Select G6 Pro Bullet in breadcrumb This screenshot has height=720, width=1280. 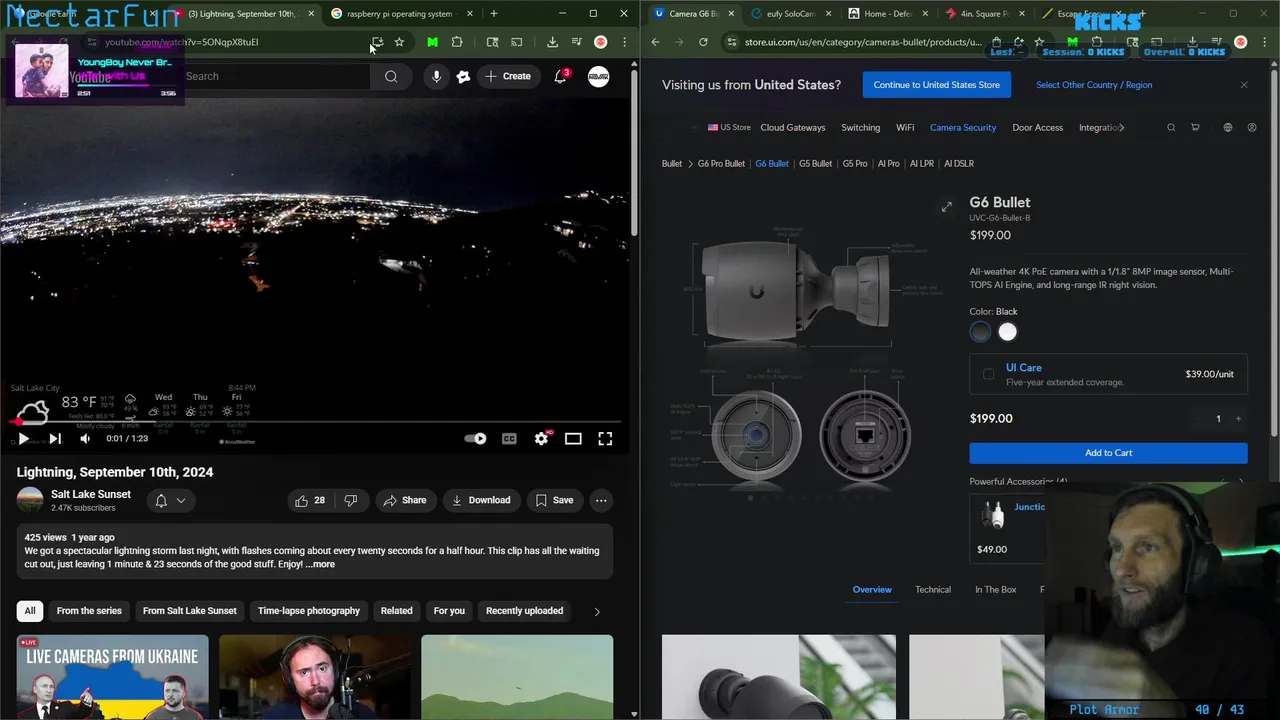pyautogui.click(x=721, y=164)
